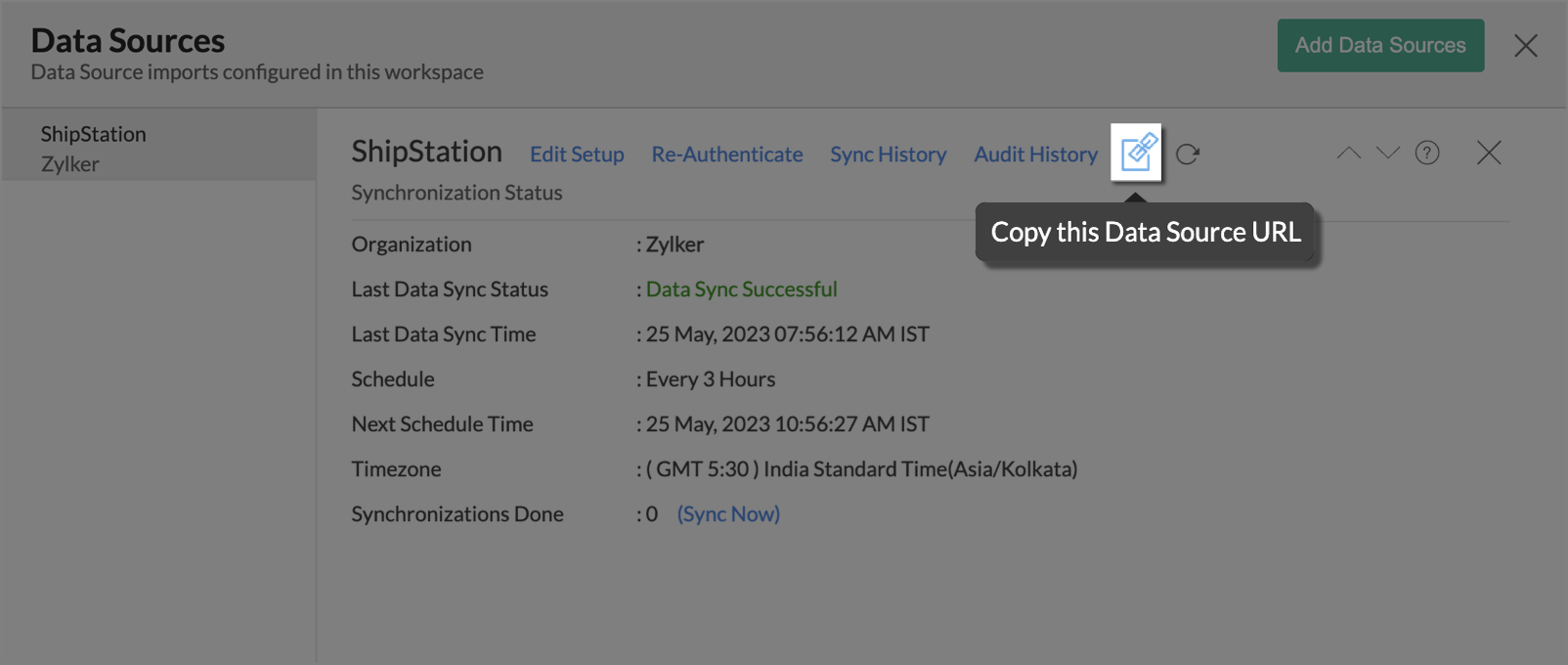Click the Organization label
The image size is (1568, 665).
[x=412, y=244]
